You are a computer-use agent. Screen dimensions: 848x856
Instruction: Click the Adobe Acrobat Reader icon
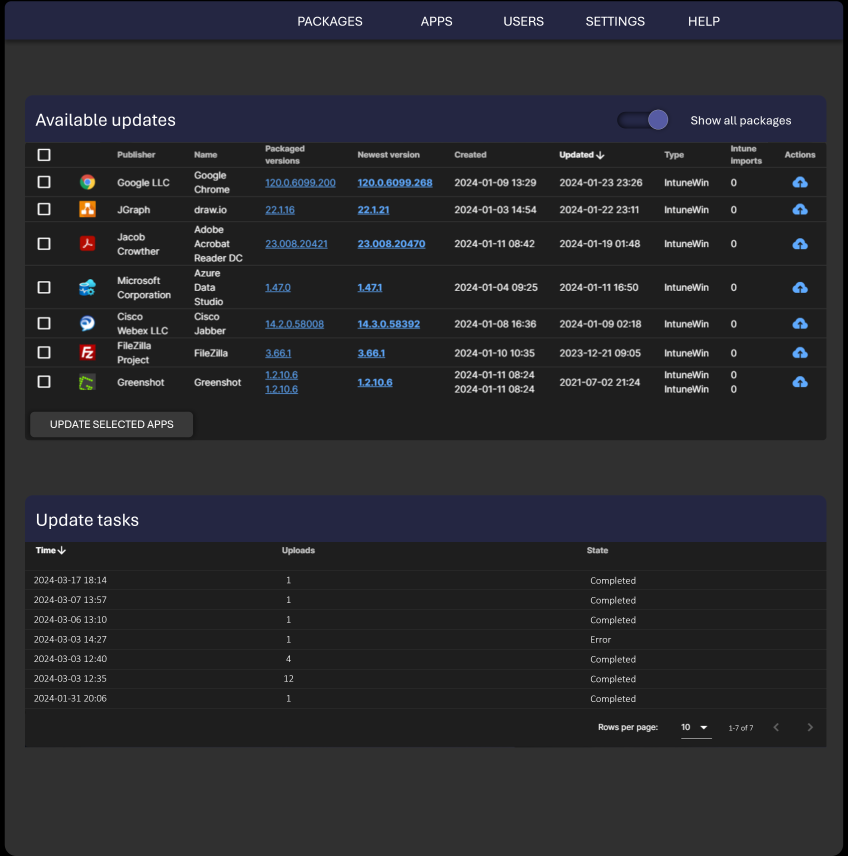[x=87, y=243]
